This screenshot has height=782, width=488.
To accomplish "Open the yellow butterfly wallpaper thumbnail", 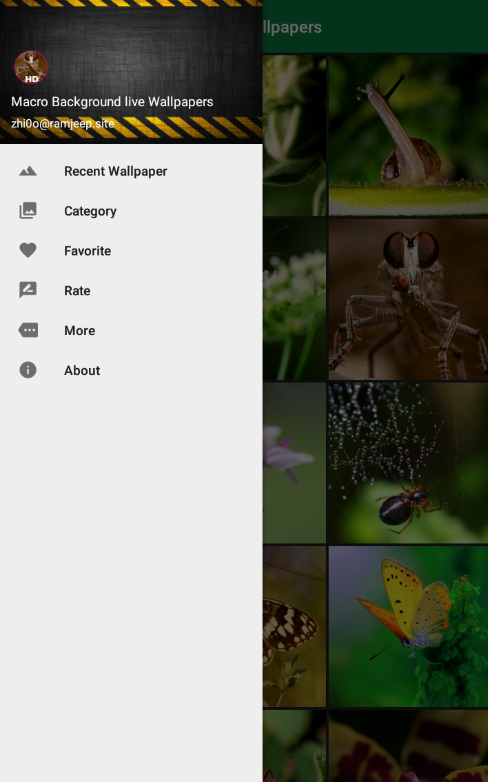I will pos(408,626).
